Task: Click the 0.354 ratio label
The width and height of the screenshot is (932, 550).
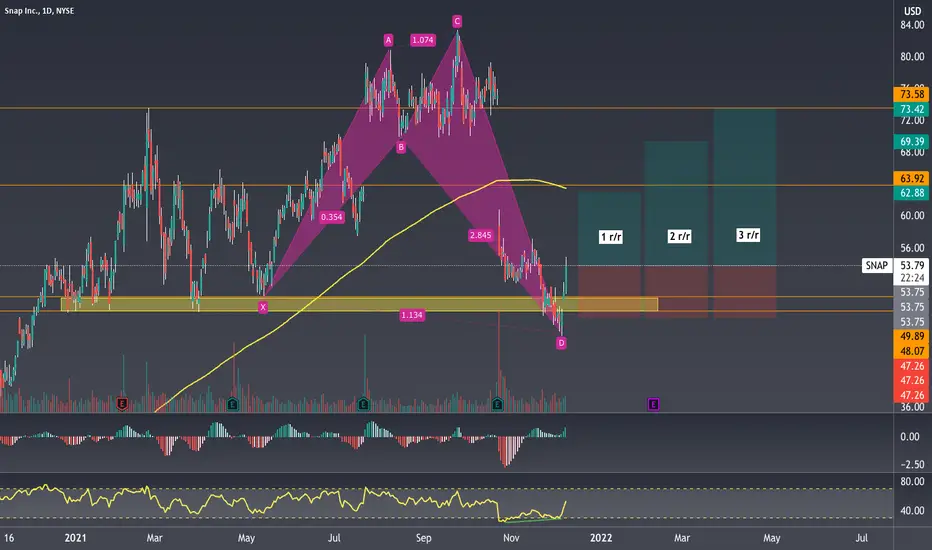Action: coord(332,217)
